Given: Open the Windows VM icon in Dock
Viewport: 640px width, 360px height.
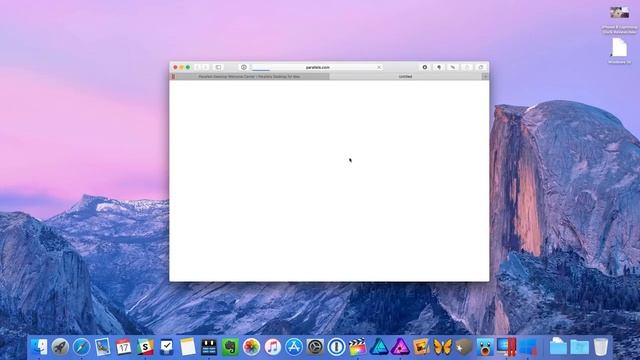Looking at the screenshot, I should pyautogui.click(x=528, y=347).
